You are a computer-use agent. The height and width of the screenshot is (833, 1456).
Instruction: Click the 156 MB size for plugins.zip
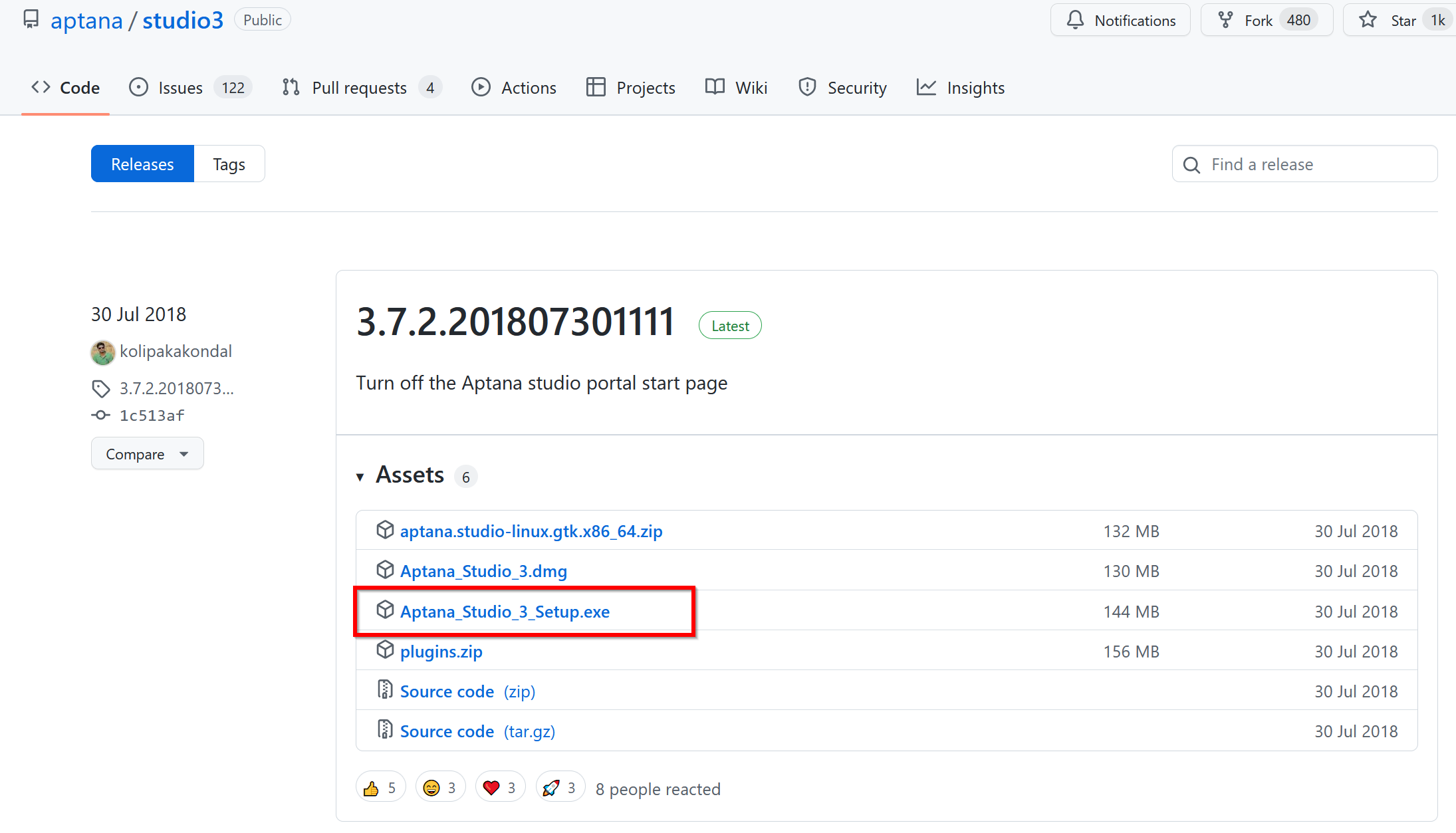pos(1132,652)
